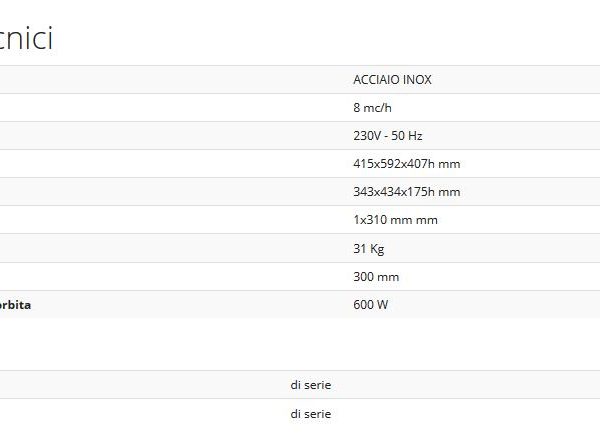Click the bold label ending in 'orbita'
Screen dimensions: 600x438
pyautogui.click(x=15, y=305)
